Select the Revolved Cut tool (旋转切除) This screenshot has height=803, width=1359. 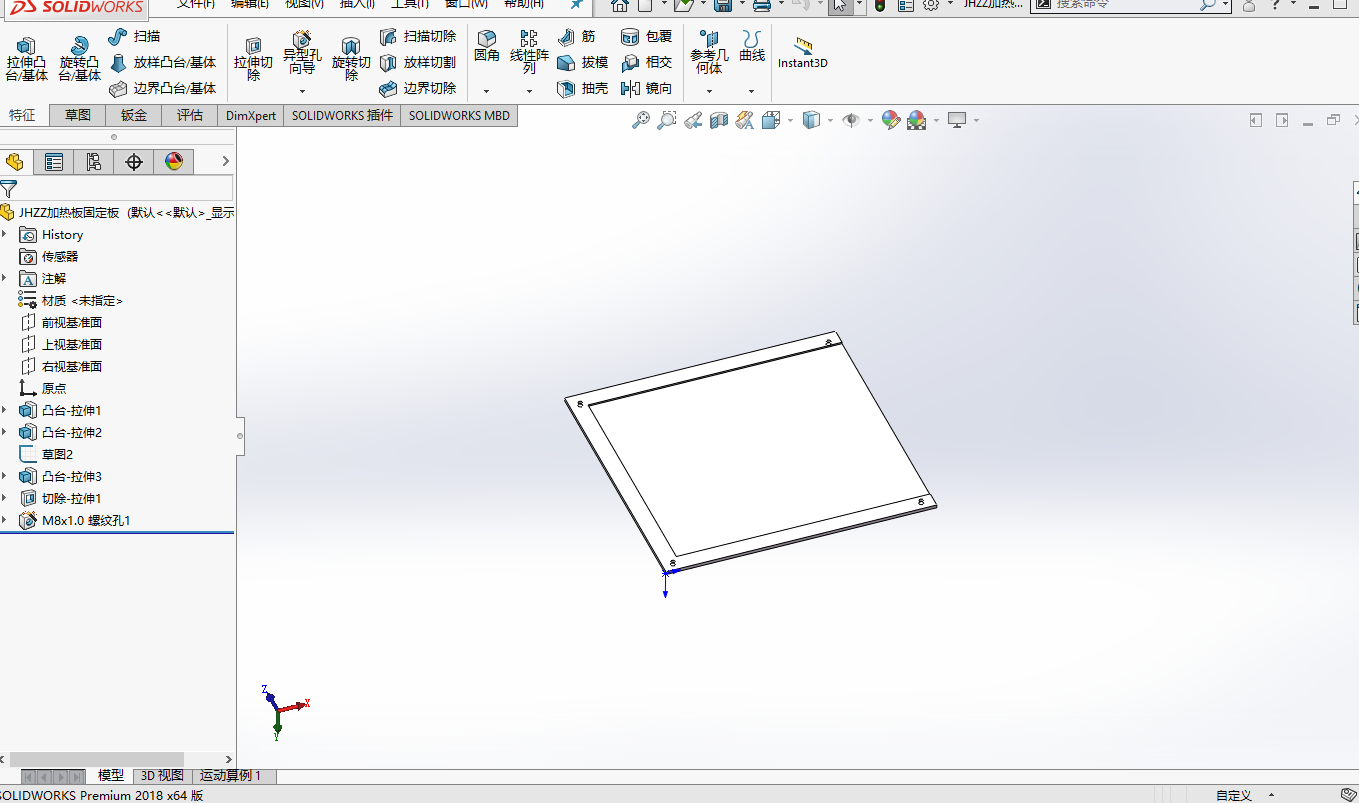pos(351,59)
